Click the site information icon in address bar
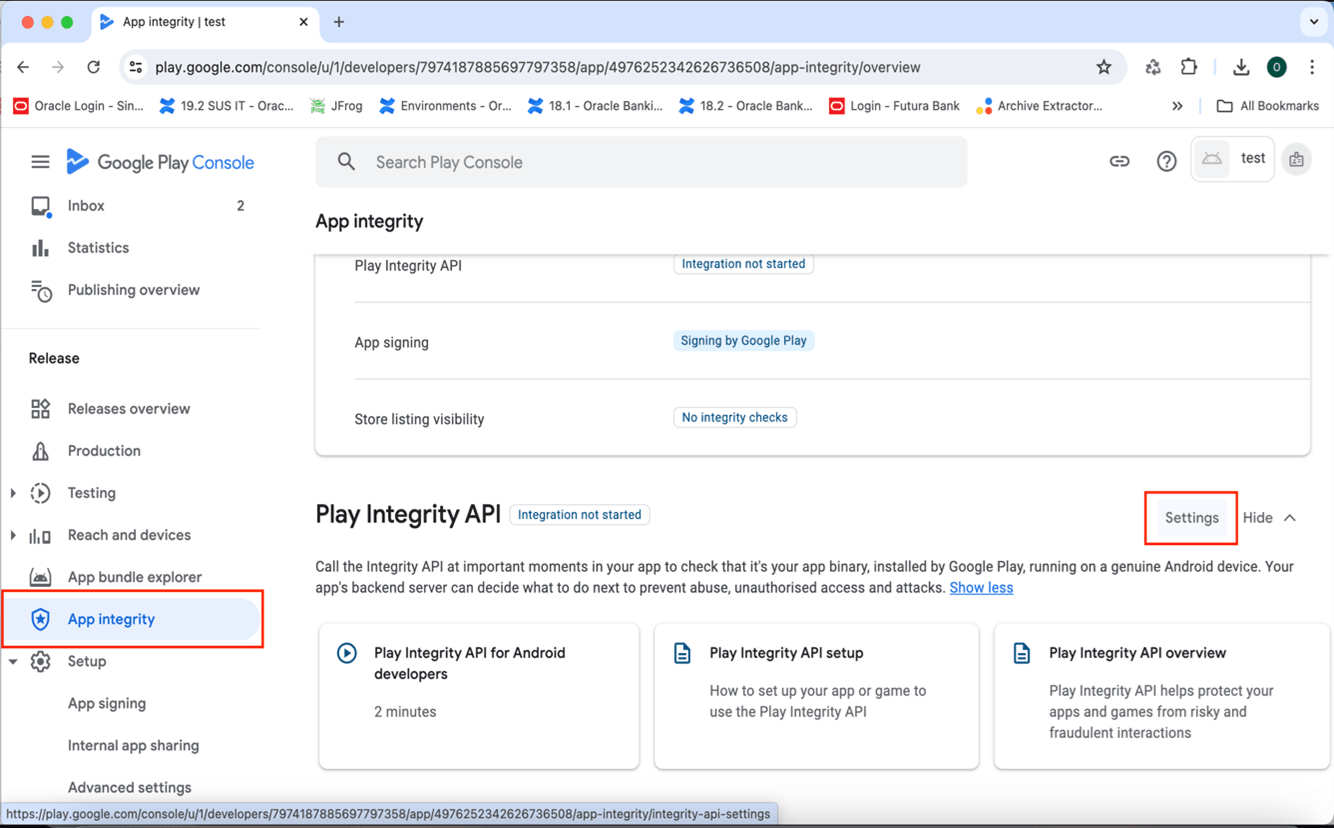 136,67
